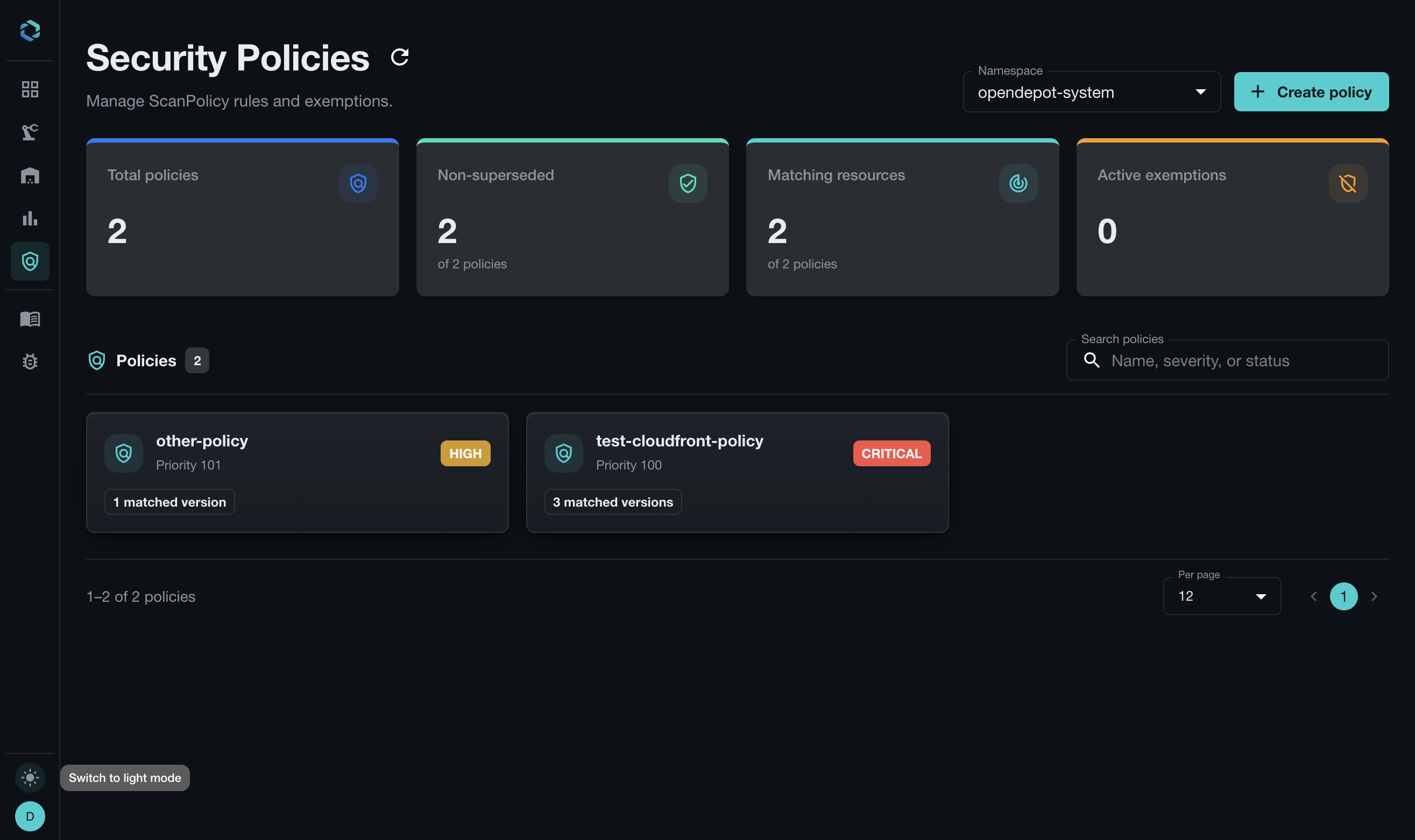1415x840 pixels.
Task: Click the Non-superseded check shield icon
Action: pos(688,183)
